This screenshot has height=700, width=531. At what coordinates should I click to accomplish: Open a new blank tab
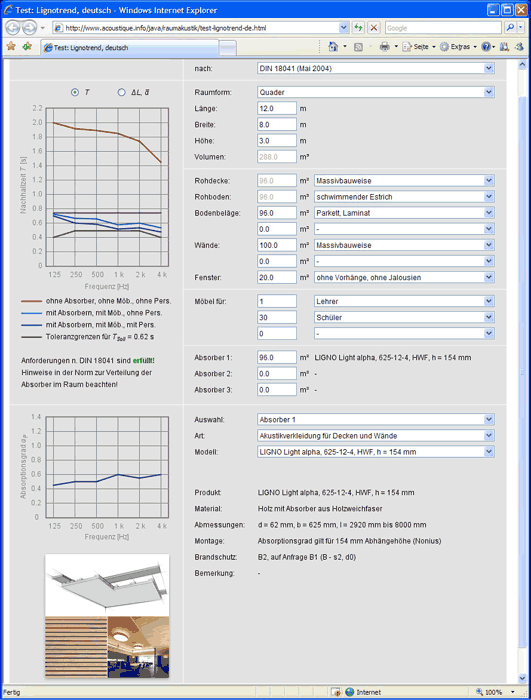tap(228, 48)
